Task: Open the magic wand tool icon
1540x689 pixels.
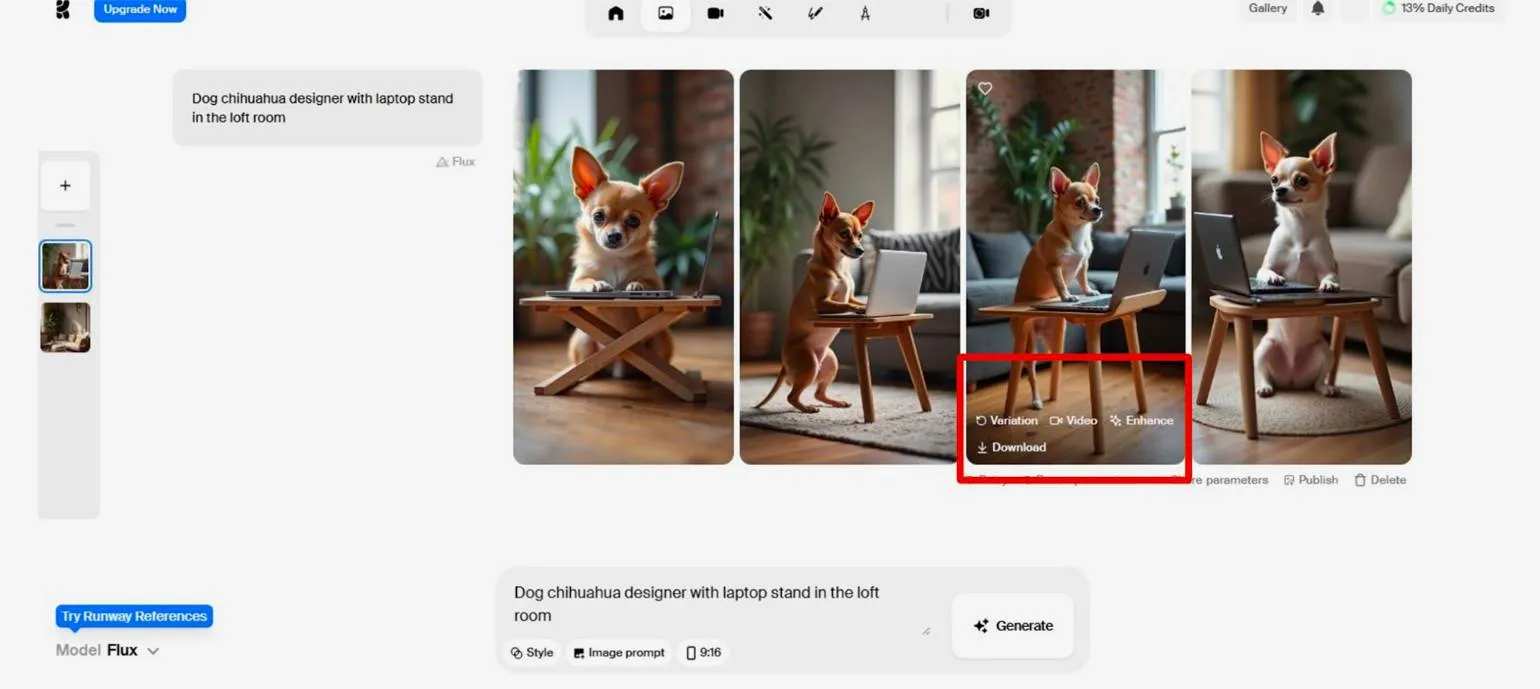Action: [765, 14]
